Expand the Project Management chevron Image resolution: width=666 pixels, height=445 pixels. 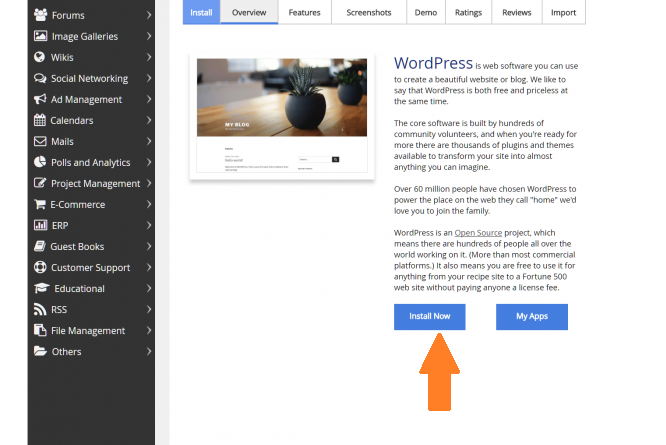tap(149, 183)
